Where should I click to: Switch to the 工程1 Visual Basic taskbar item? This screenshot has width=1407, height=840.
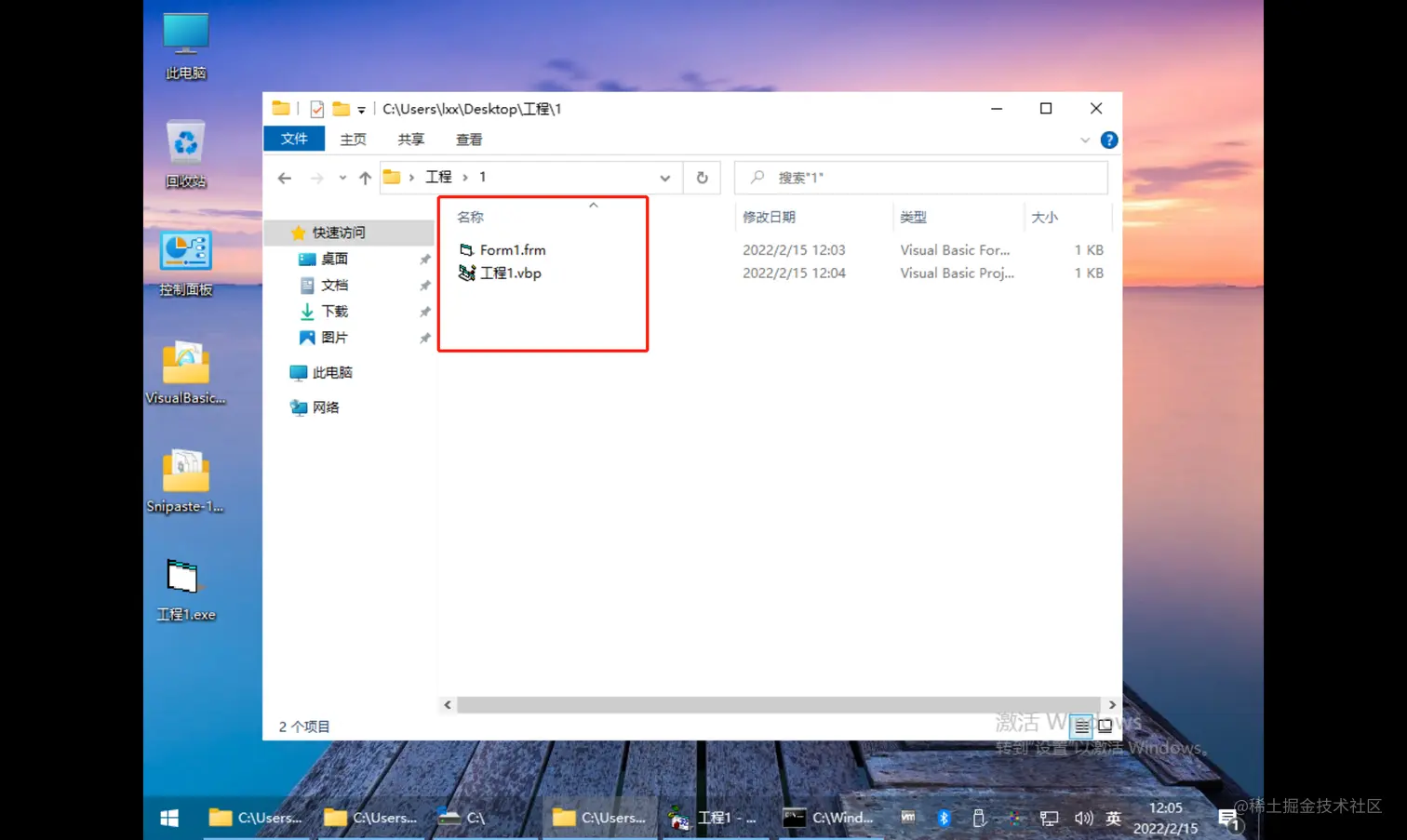[x=714, y=818]
